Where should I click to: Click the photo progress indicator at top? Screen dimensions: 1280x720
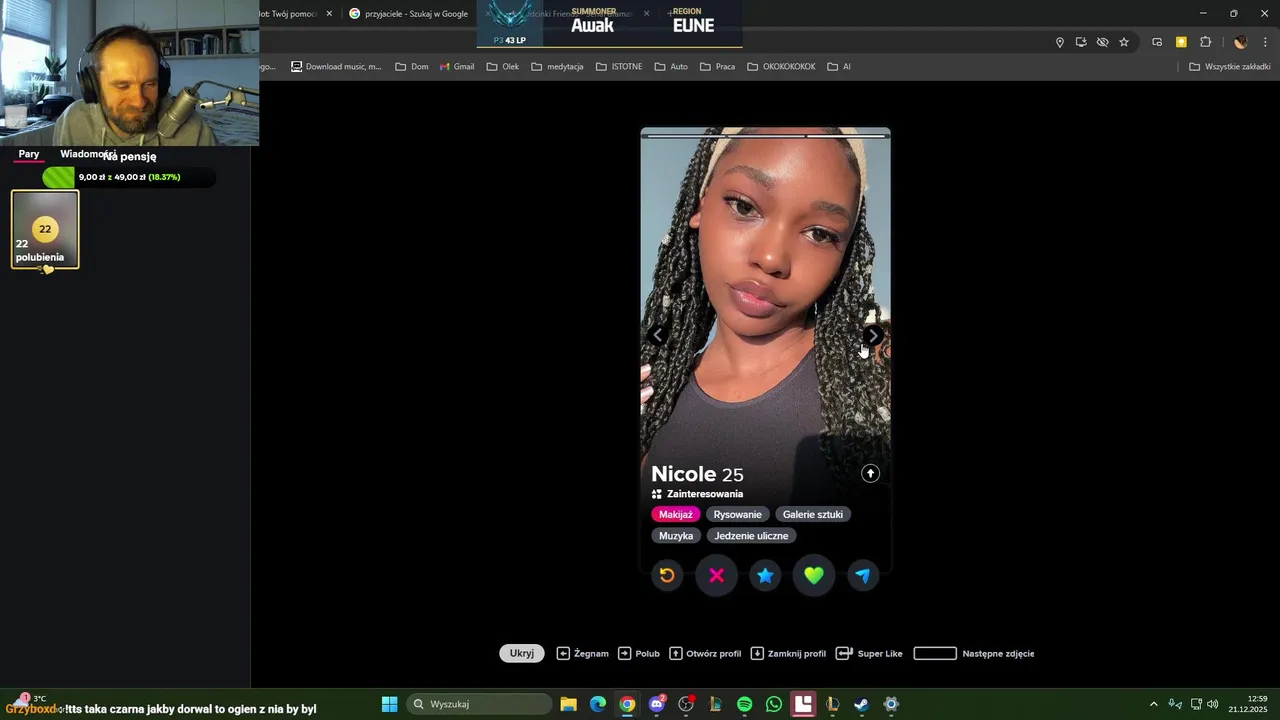tap(766, 135)
